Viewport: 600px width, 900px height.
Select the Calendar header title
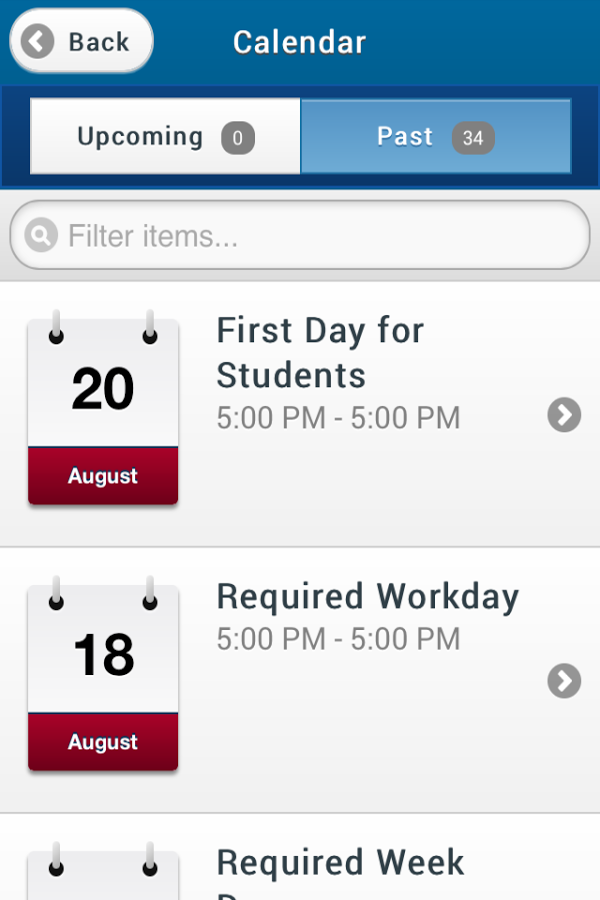click(x=299, y=42)
